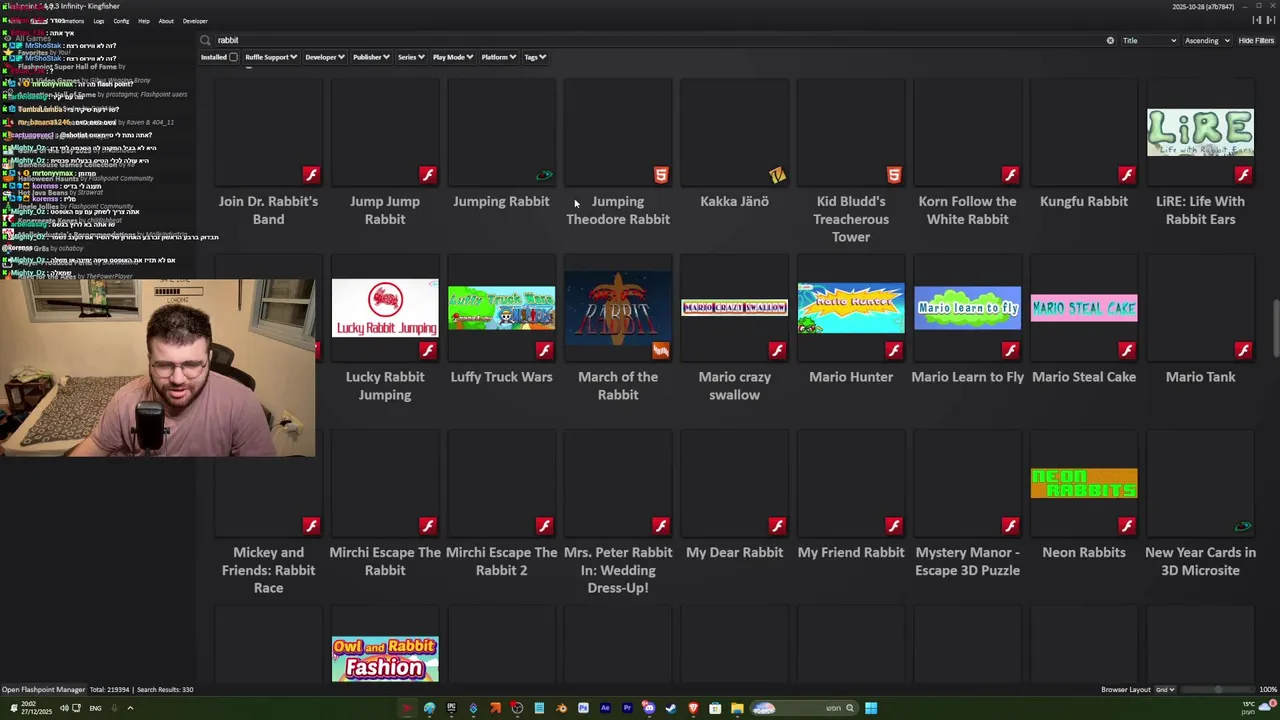Click the Flash icon on Join Dr. Rabbit's Band
The width and height of the screenshot is (1280, 720).
point(312,175)
